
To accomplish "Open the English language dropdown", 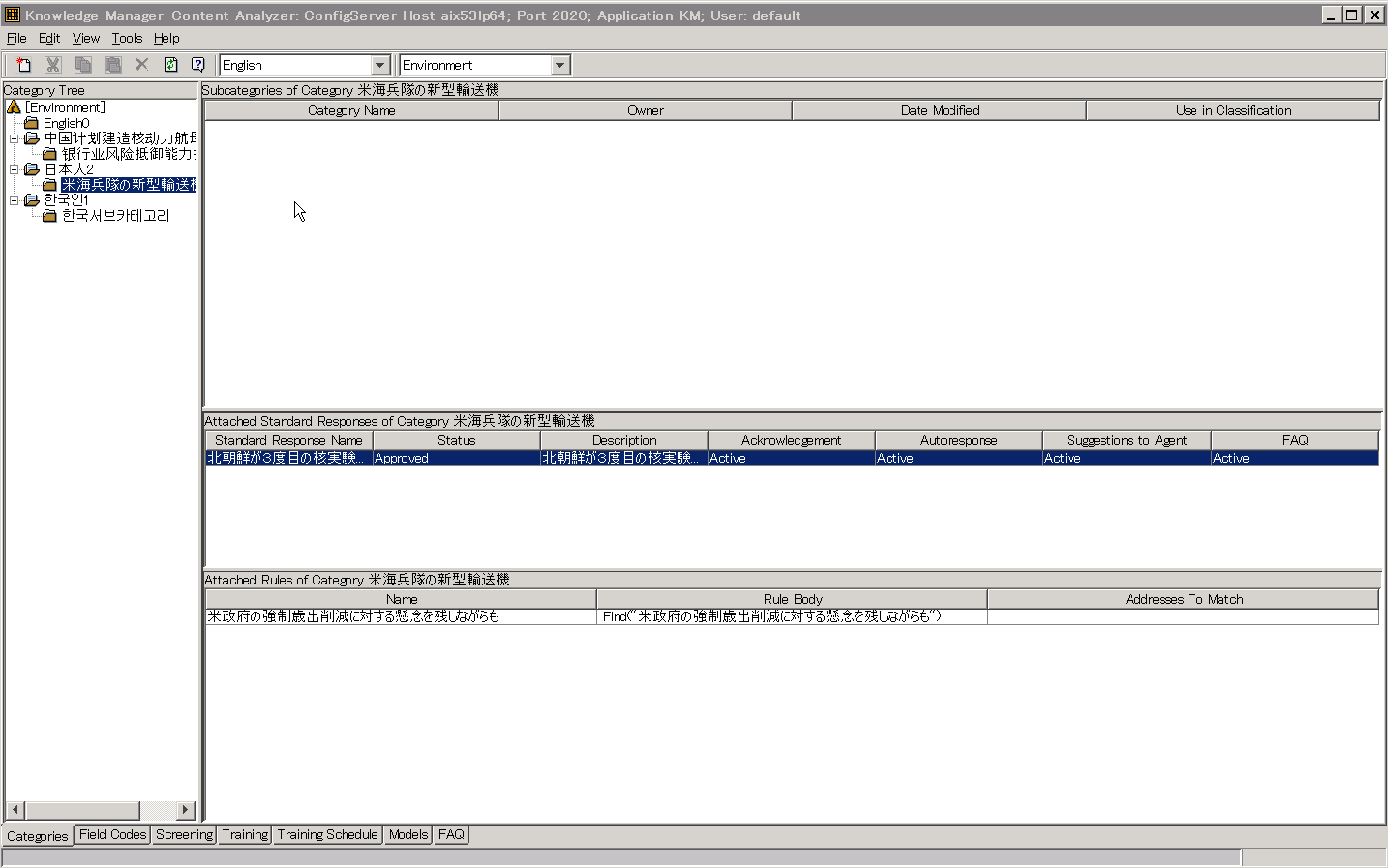I will coord(379,65).
